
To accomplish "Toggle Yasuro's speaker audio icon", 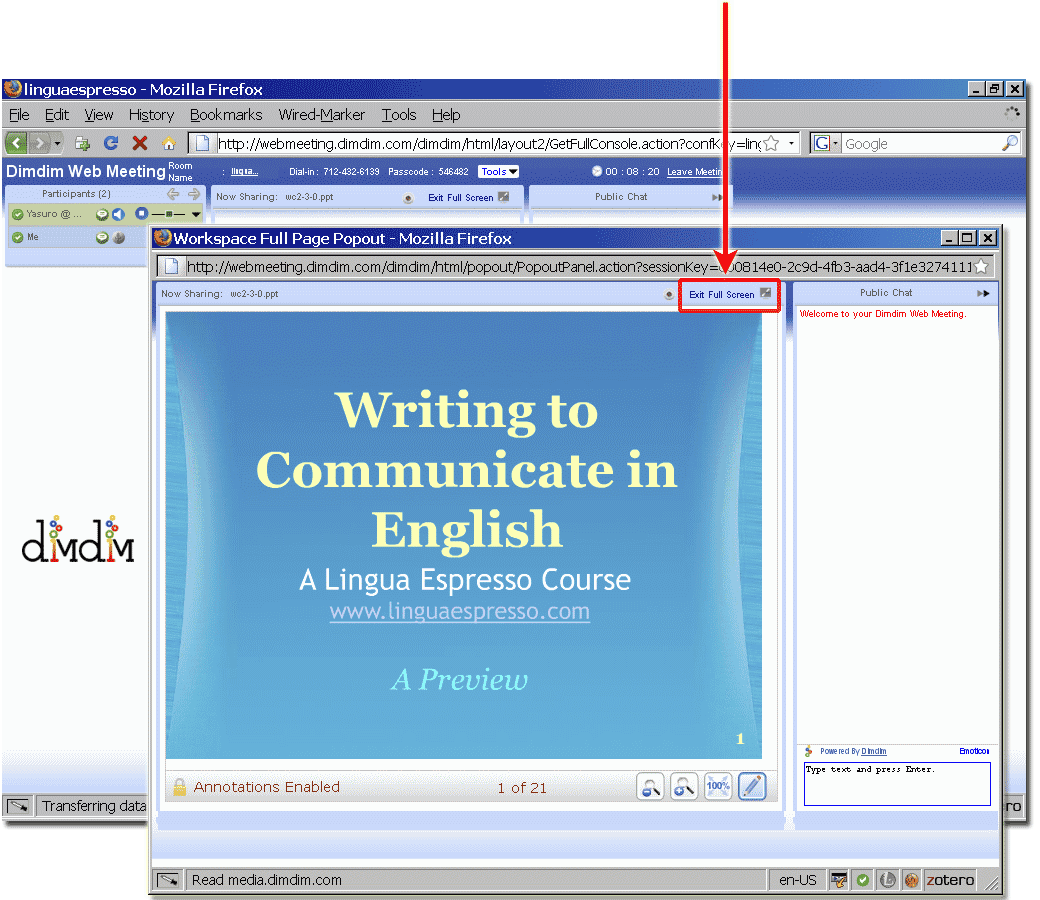I will (x=119, y=214).
